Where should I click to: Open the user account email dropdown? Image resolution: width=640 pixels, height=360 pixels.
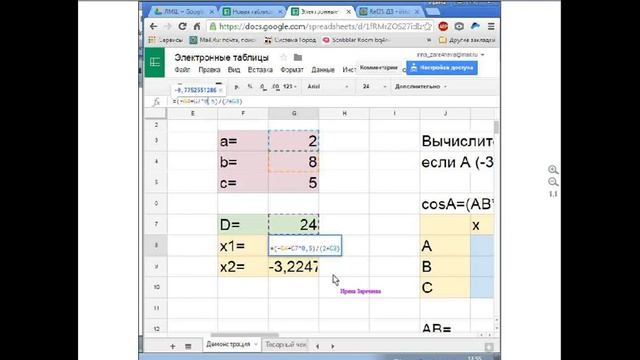click(x=450, y=55)
